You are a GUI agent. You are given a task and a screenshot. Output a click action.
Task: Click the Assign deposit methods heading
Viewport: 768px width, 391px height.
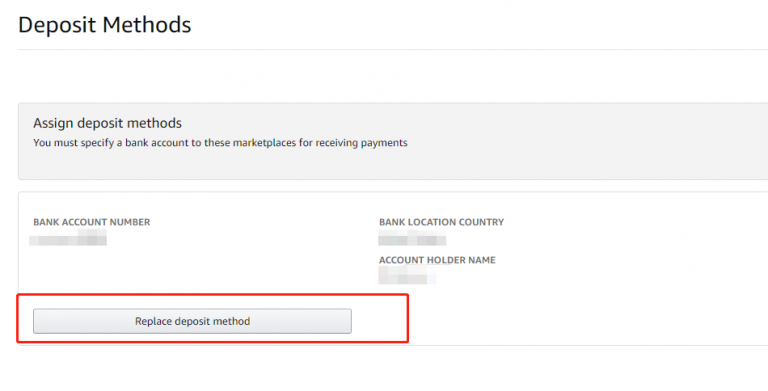[107, 123]
